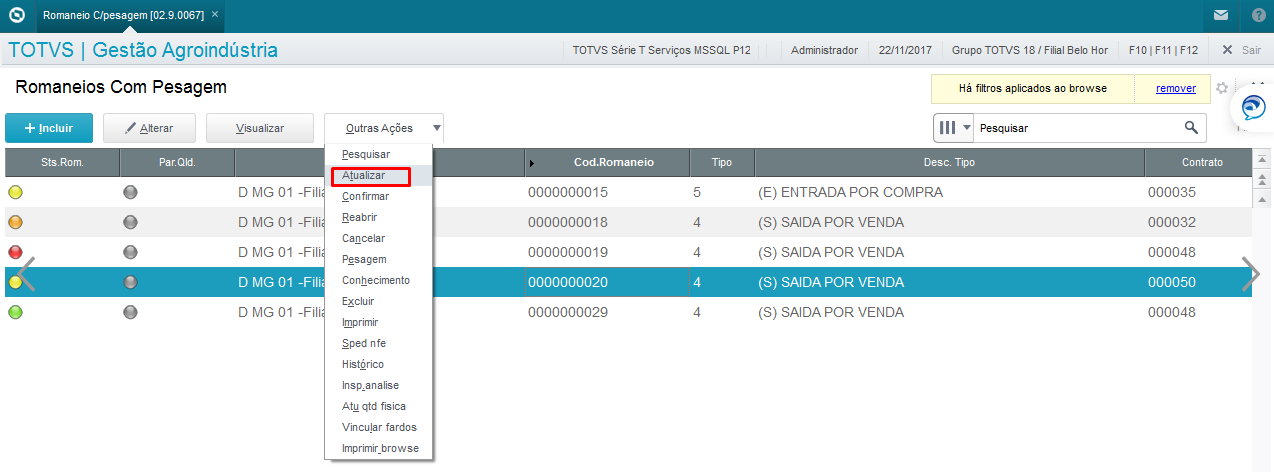
Task: Click the search magnifier icon
Action: 1191,128
